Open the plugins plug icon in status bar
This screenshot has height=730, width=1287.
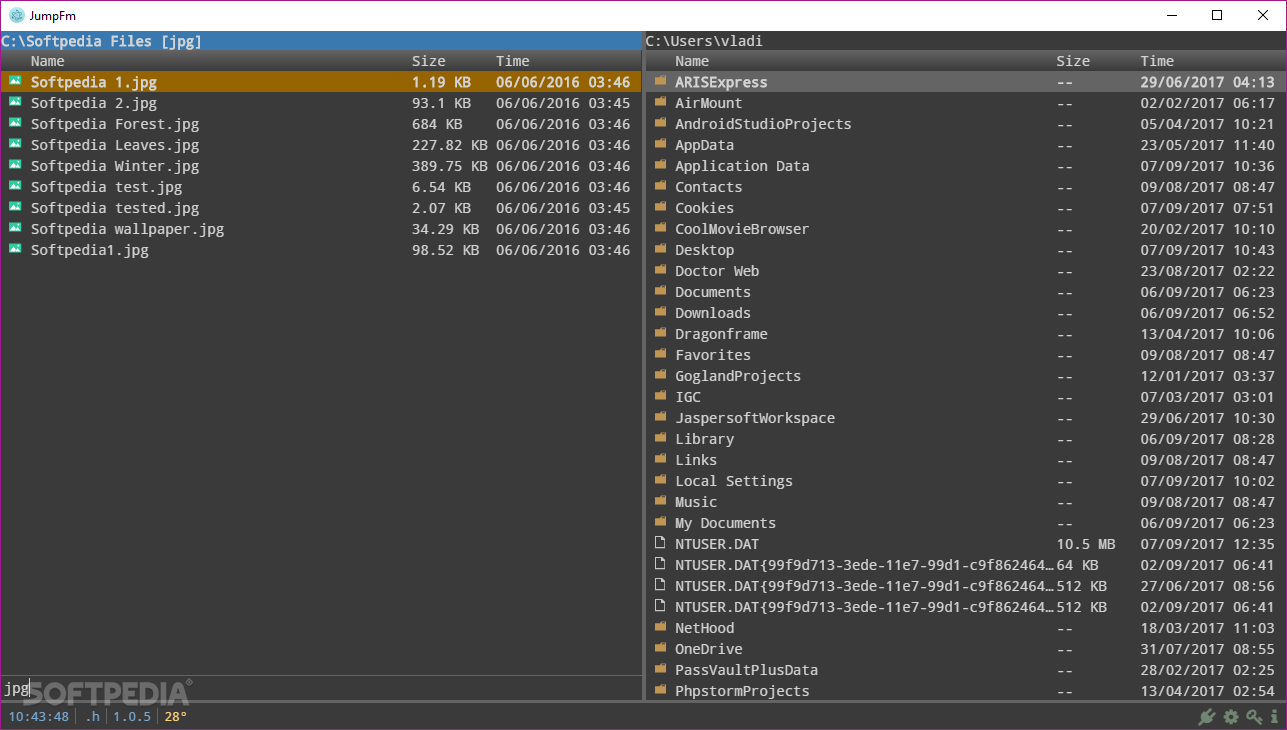coord(1208,716)
